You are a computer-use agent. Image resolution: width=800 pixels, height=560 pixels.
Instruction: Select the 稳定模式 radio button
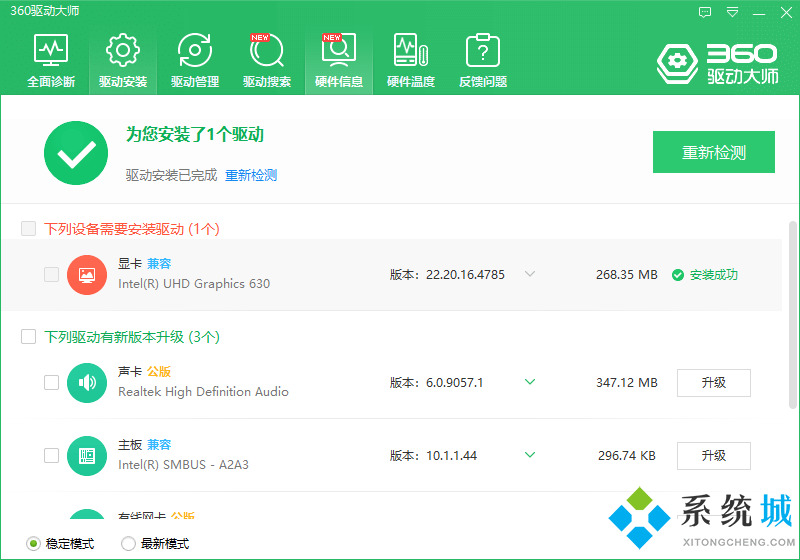[33, 544]
